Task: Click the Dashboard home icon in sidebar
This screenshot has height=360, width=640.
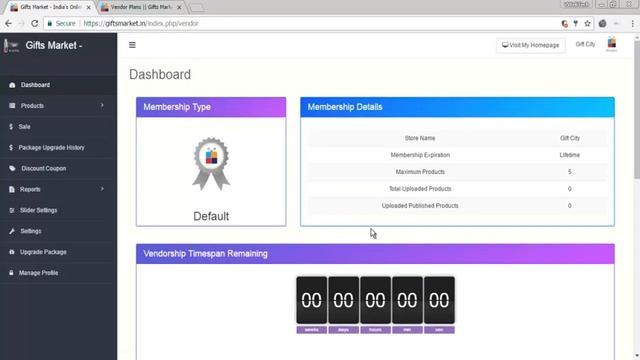Action: click(12, 85)
